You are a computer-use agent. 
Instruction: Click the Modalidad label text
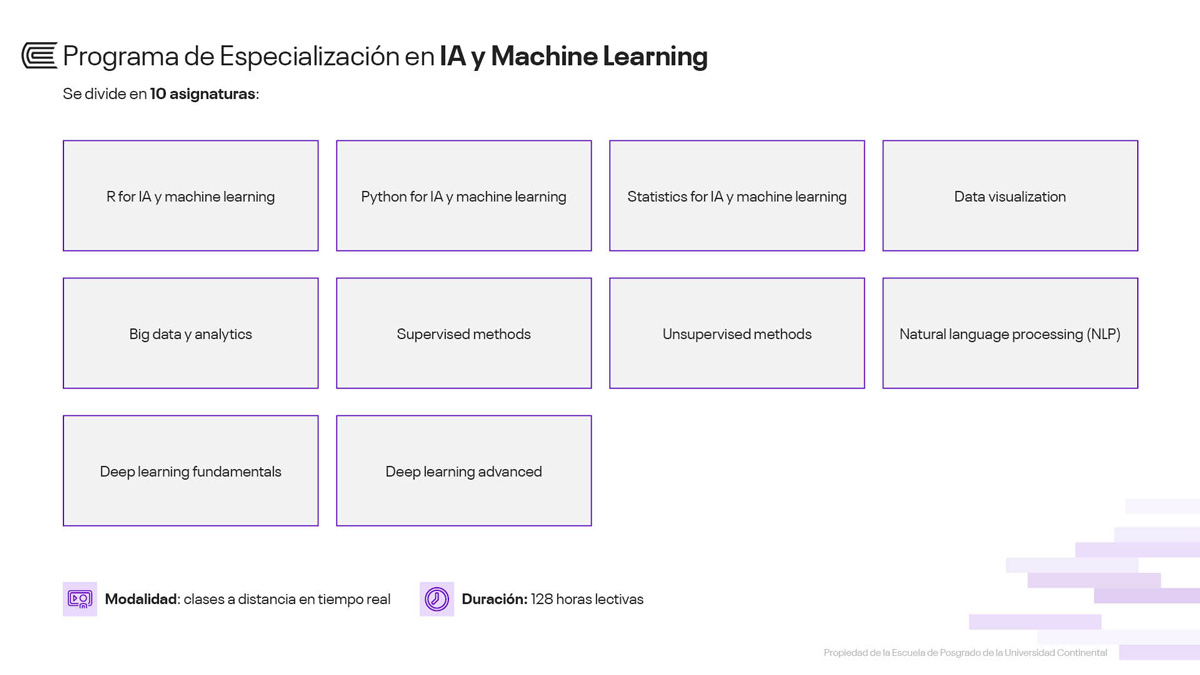pos(141,599)
